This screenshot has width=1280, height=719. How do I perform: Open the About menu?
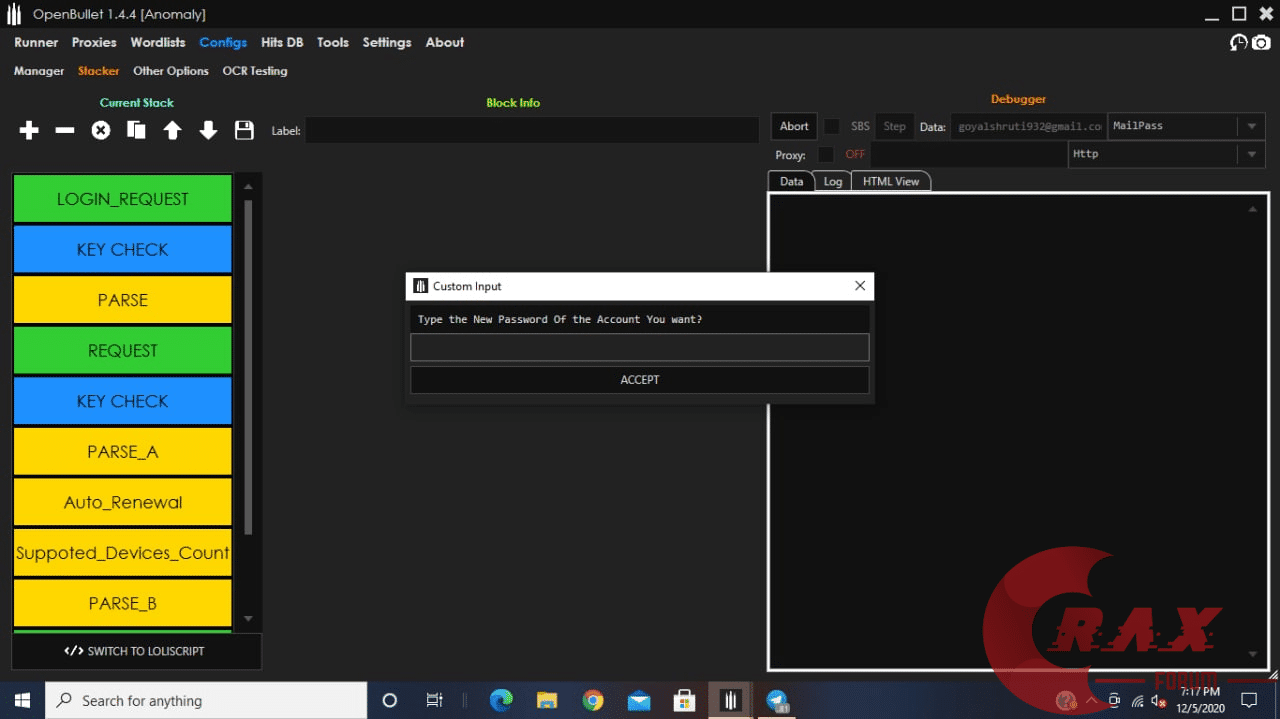[445, 42]
